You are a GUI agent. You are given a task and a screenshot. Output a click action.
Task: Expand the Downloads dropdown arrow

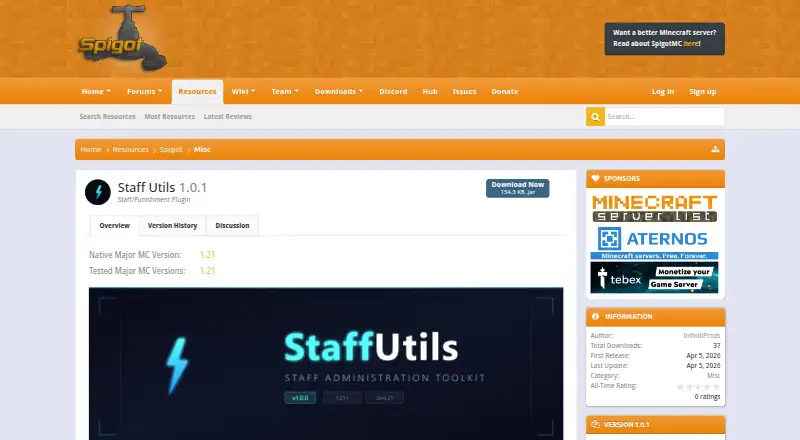click(361, 91)
